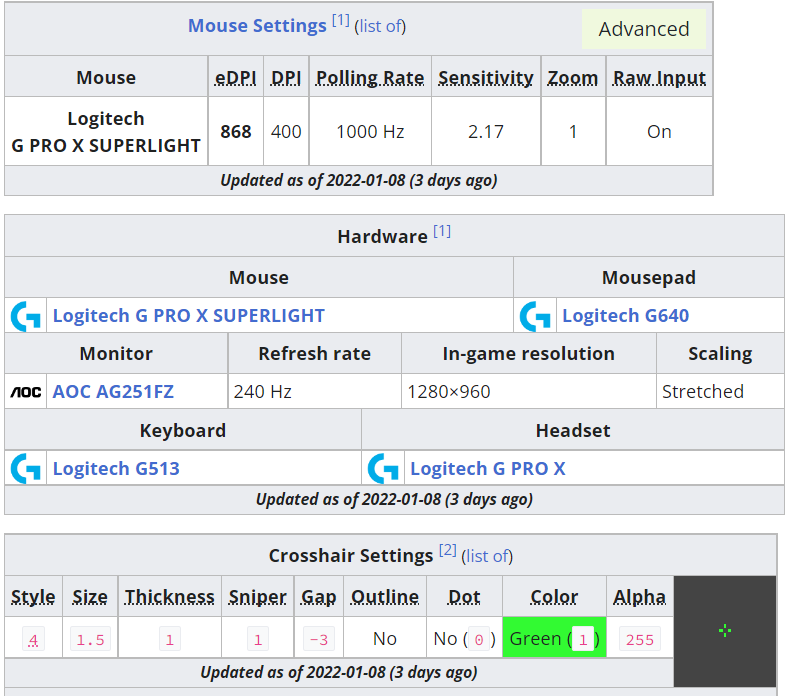791x696 pixels.
Task: Click the DPI value 400
Action: pyautogui.click(x=286, y=132)
